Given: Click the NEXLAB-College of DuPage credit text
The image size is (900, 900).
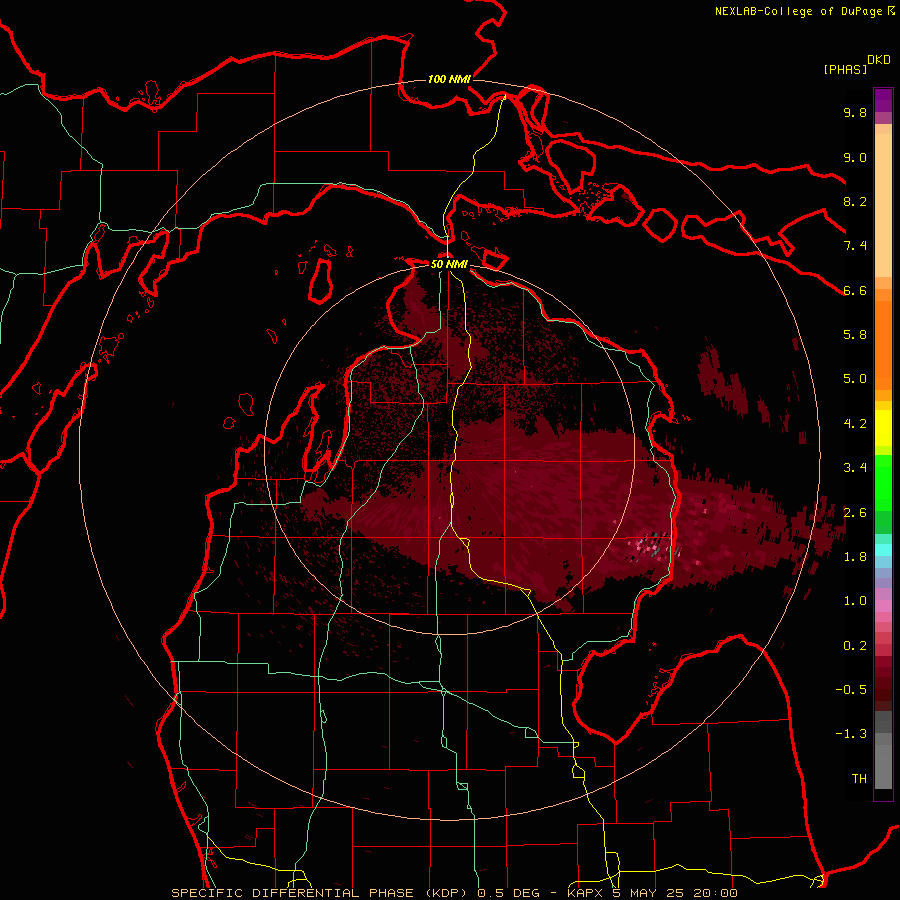Looking at the screenshot, I should pyautogui.click(x=798, y=11).
